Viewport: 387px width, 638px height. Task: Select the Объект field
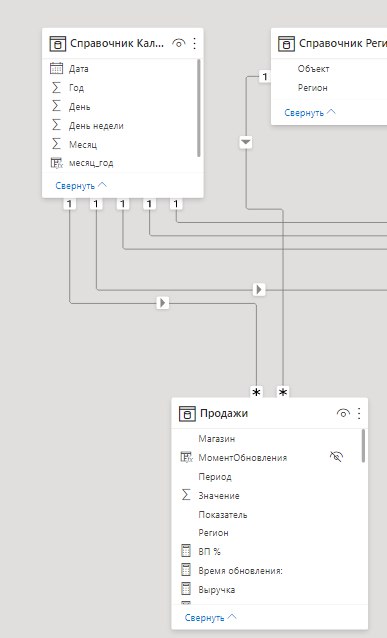[x=313, y=69]
